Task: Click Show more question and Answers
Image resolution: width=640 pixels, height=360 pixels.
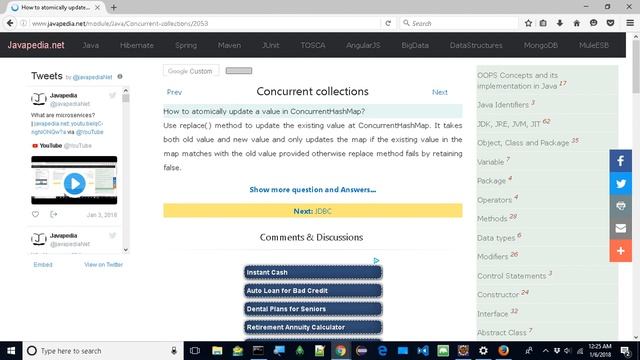Action: click(x=313, y=189)
